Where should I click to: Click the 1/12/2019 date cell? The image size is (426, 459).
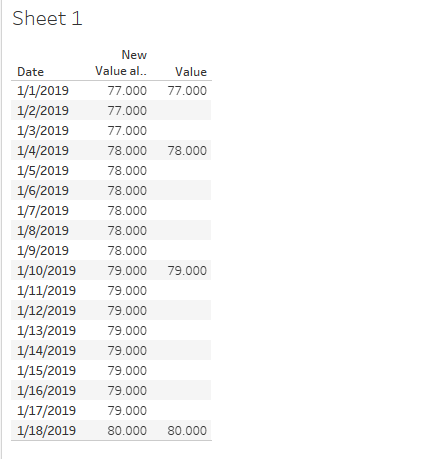coord(46,311)
